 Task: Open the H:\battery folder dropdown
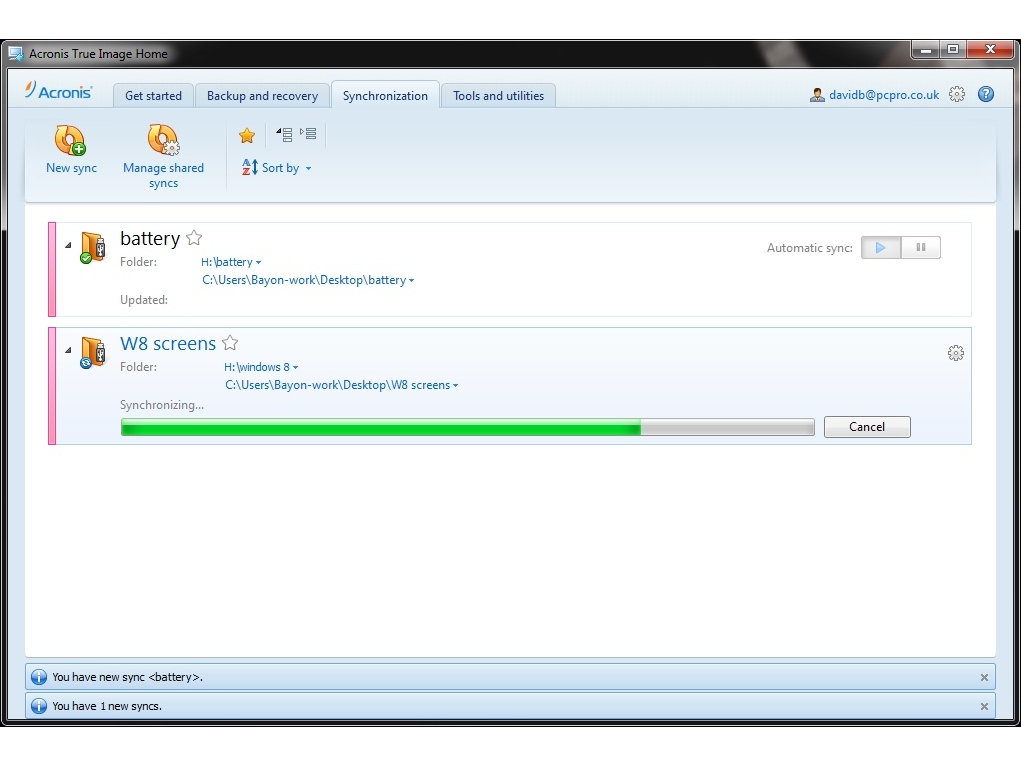tap(231, 262)
